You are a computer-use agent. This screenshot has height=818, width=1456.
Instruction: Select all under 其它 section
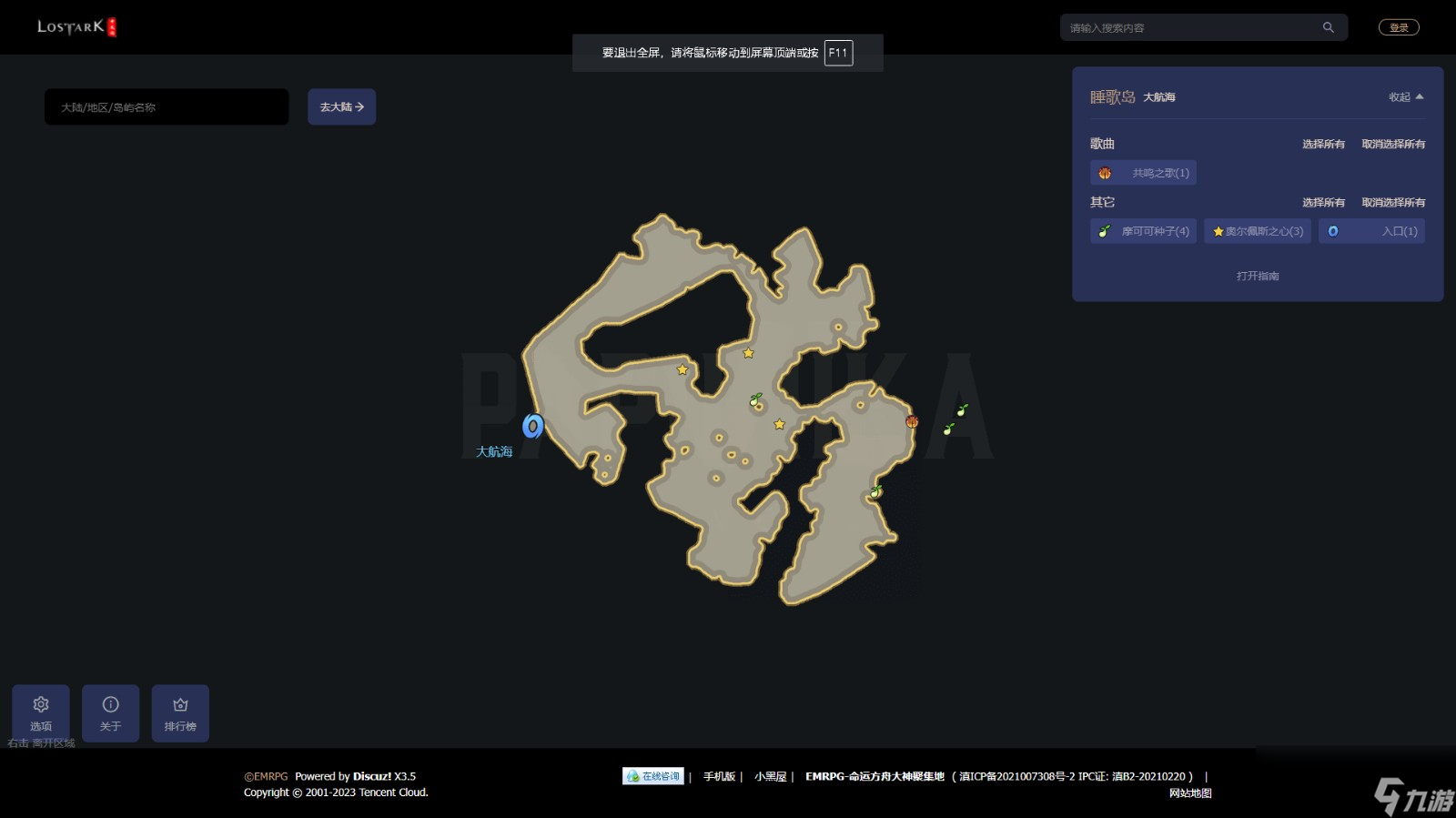click(x=1323, y=202)
